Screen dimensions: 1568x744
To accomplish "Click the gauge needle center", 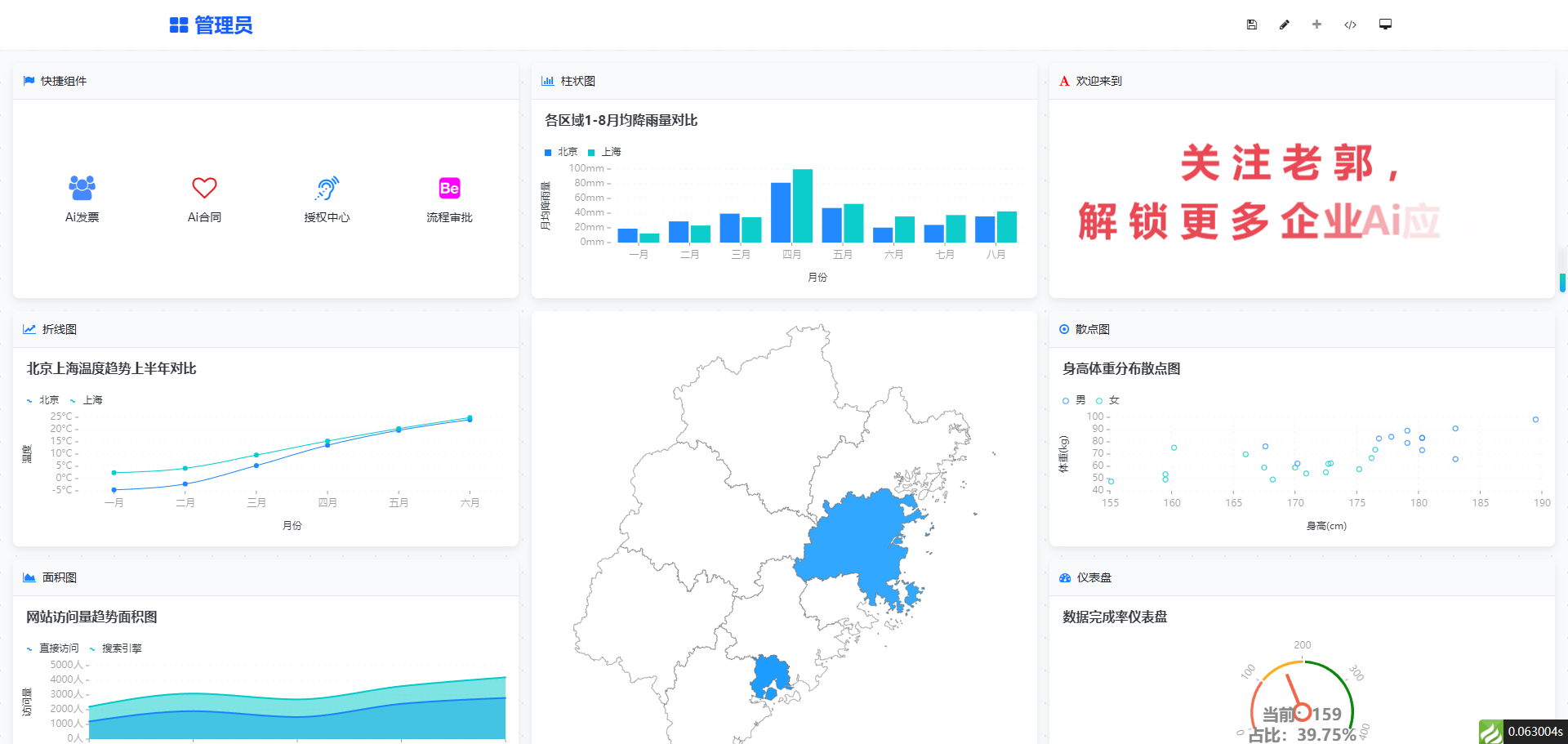I will (x=1302, y=712).
